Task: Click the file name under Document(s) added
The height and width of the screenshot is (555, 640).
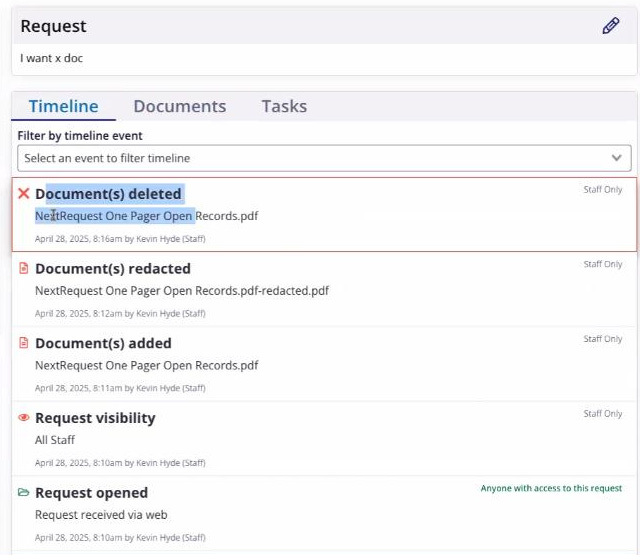Action: [147, 365]
